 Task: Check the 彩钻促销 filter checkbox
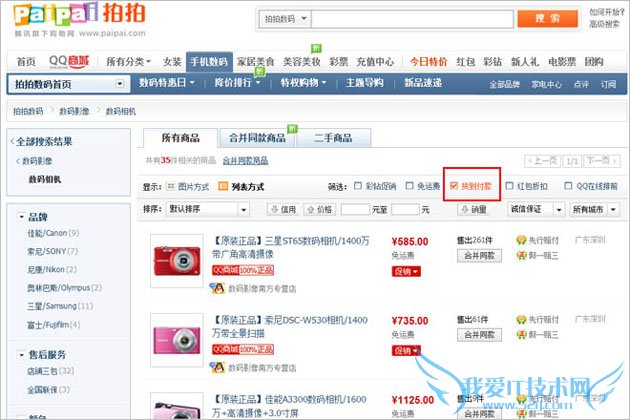358,186
